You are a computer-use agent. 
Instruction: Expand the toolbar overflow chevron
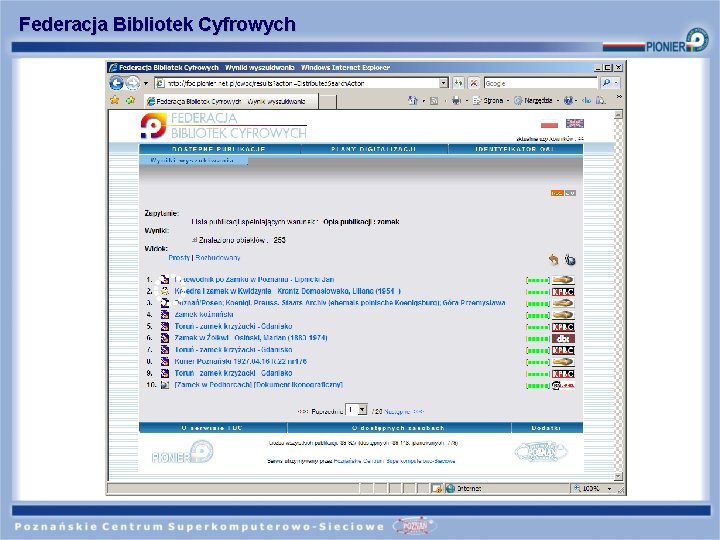click(x=619, y=97)
